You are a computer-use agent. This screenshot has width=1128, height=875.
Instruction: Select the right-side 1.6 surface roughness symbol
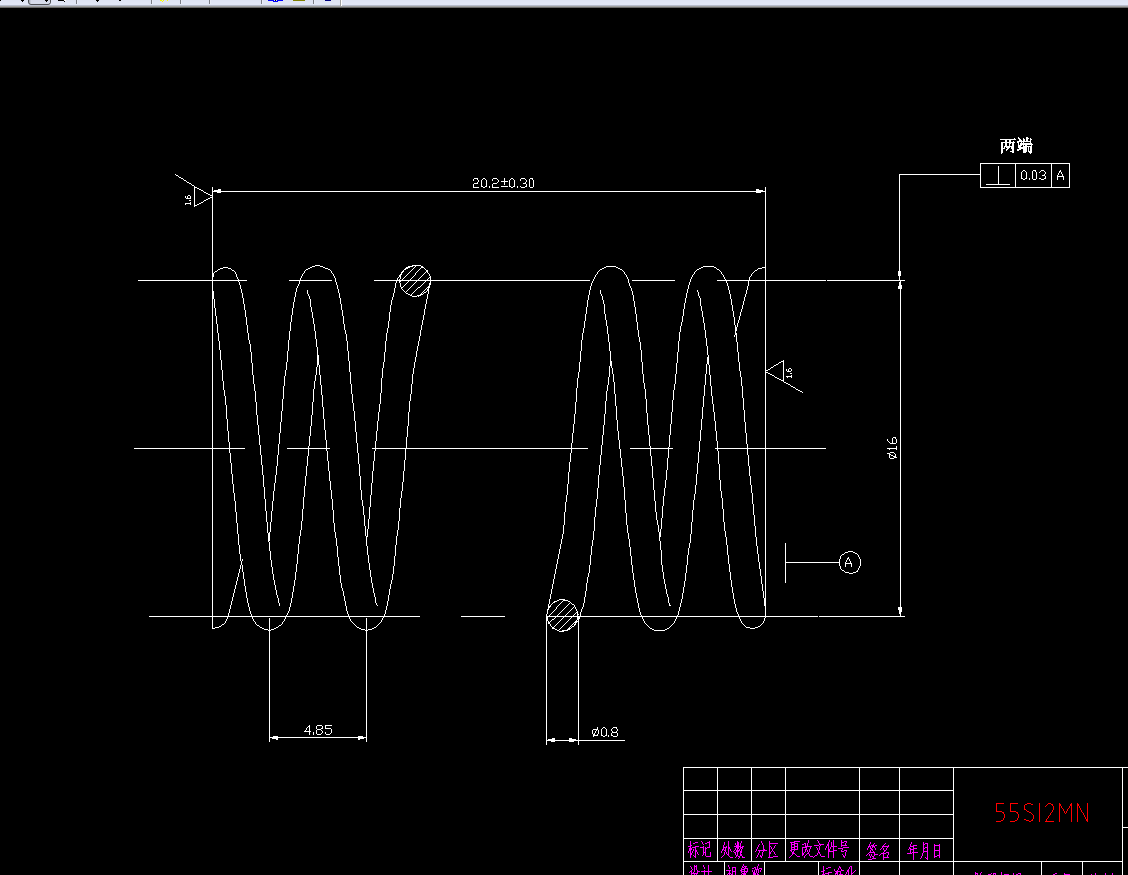(x=783, y=376)
